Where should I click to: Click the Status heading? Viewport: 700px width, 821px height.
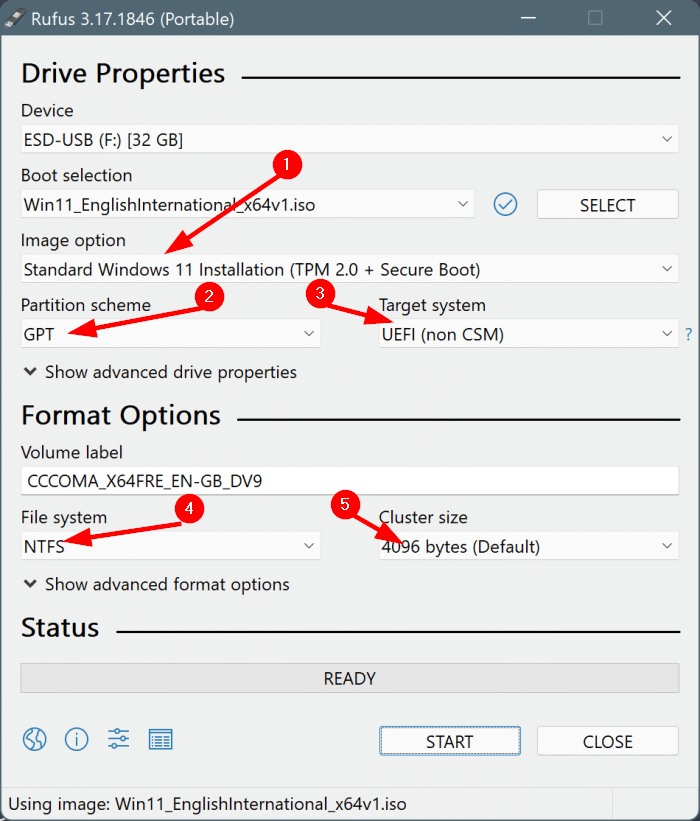point(60,627)
